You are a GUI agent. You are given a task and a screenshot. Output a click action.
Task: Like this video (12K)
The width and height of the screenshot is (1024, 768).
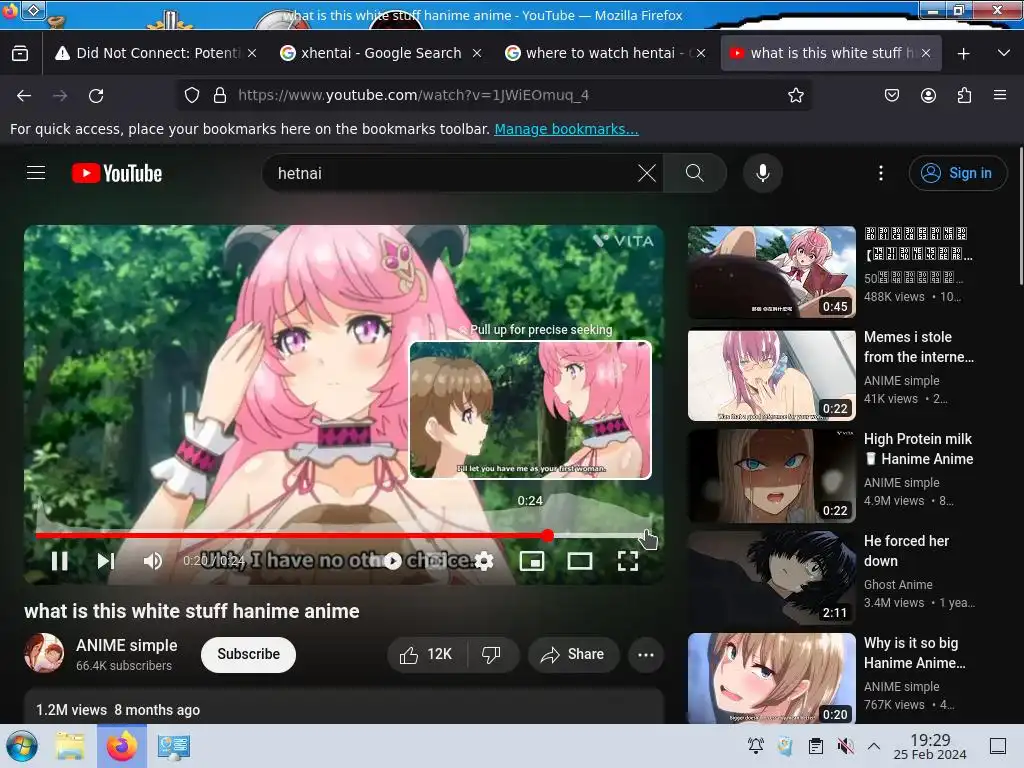427,654
